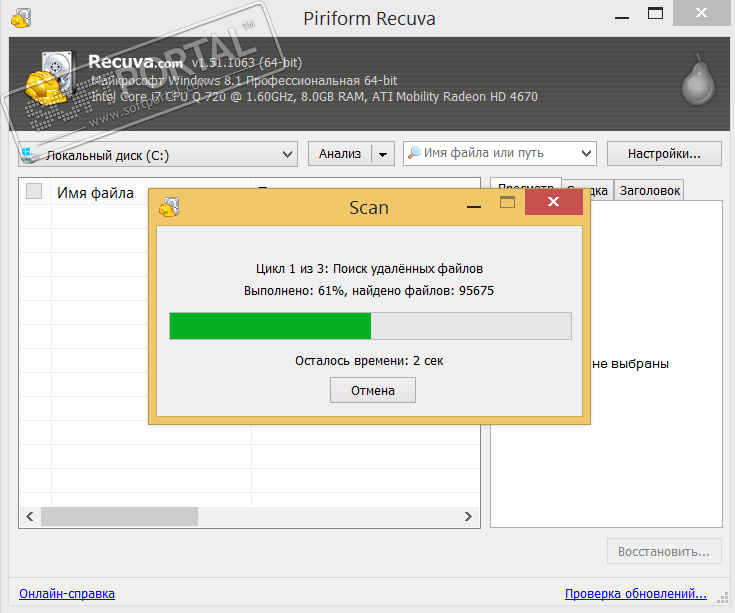This screenshot has height=613, width=735.
Task: Click the text 'Осталось времени: 2 сек'
Action: click(x=369, y=360)
